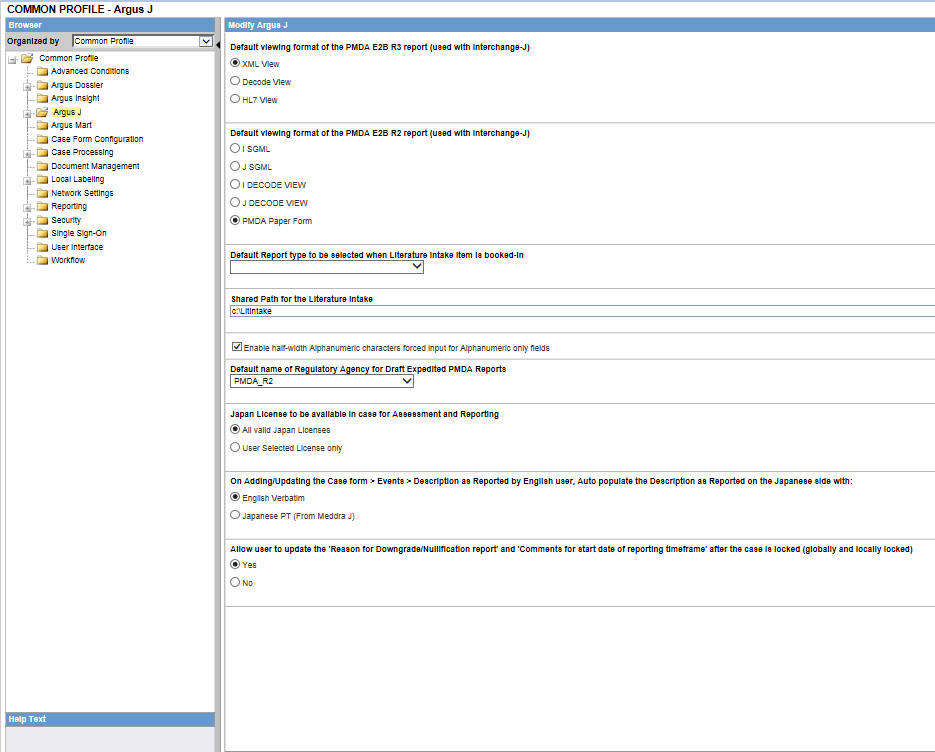Click the Reporting folder icon
This screenshot has height=752, width=935.
coord(42,206)
